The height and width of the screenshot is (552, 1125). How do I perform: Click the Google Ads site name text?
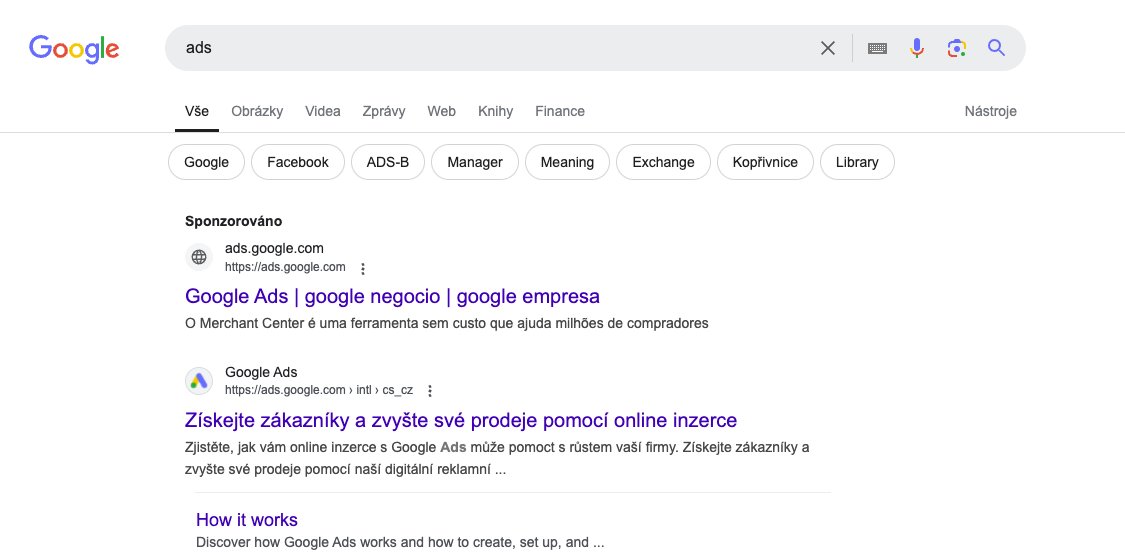pos(261,372)
